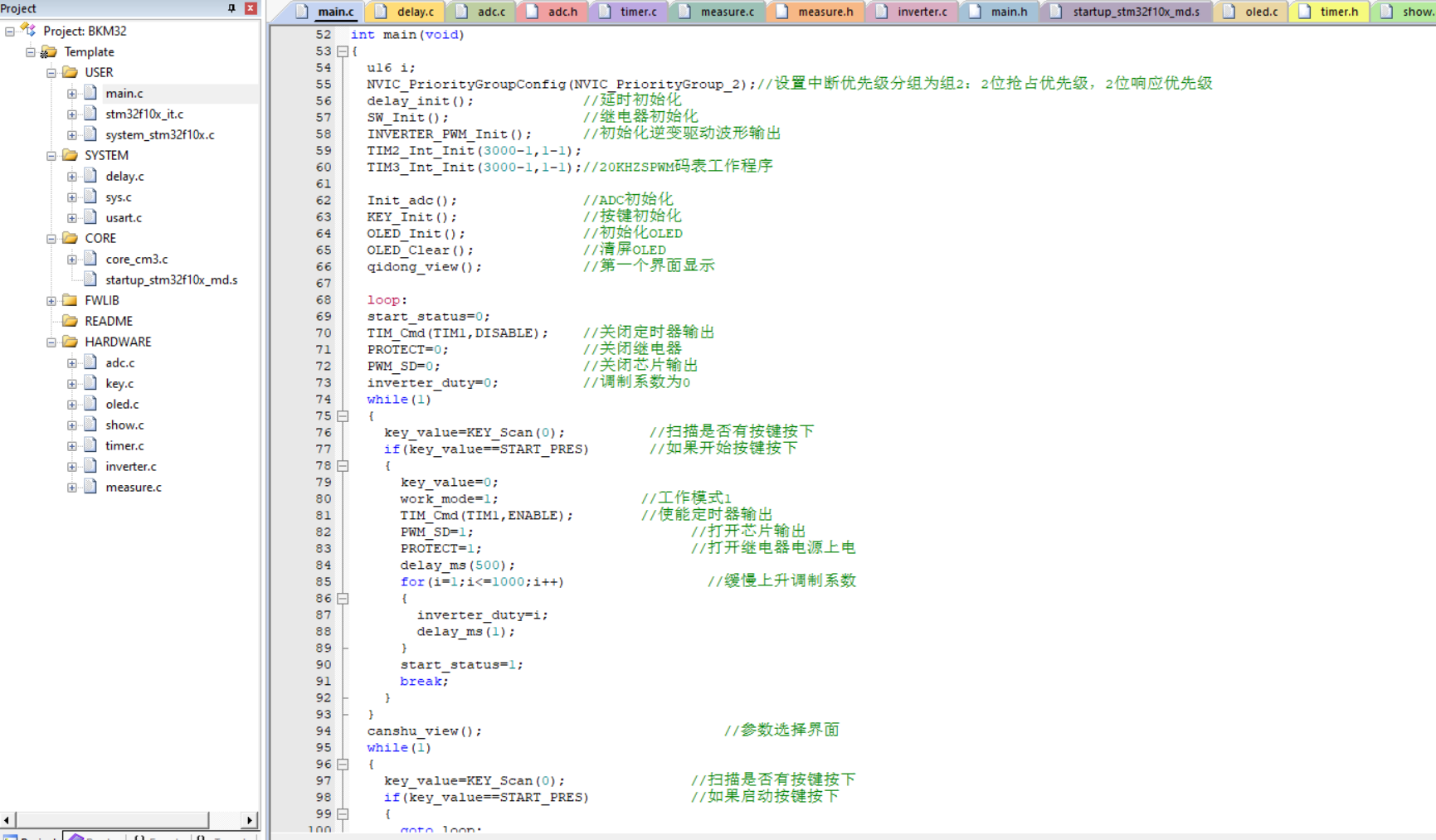Select README group in project tree
1436x840 pixels.
click(109, 321)
